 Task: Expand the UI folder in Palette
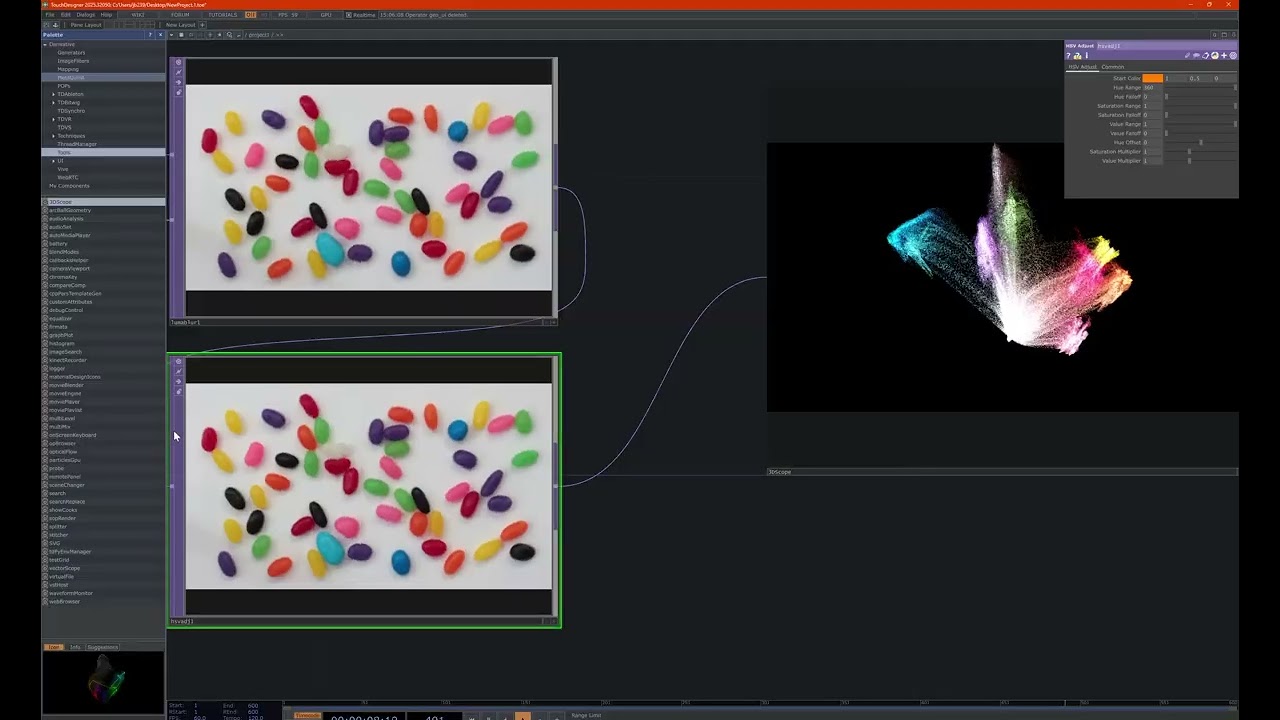click(53, 160)
